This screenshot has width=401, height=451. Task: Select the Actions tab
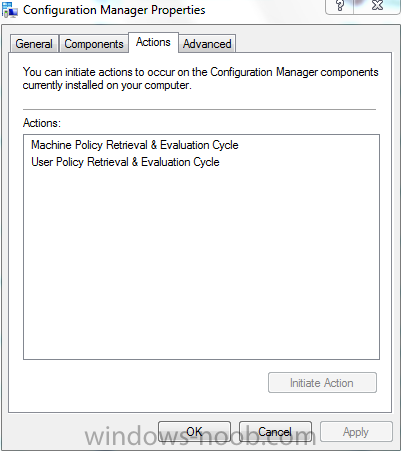(x=153, y=42)
